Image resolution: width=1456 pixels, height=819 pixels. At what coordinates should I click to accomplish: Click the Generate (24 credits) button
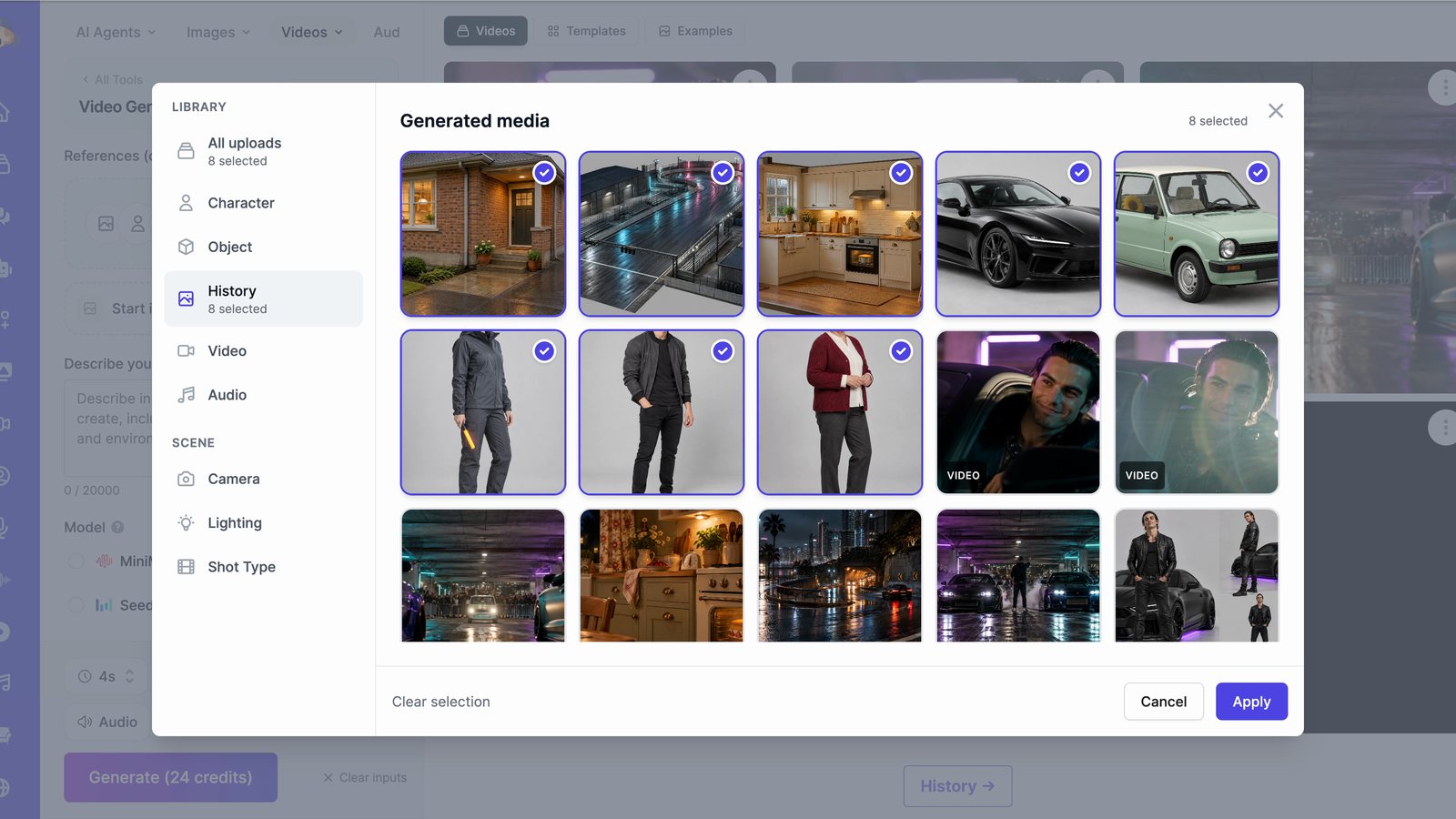click(x=170, y=777)
